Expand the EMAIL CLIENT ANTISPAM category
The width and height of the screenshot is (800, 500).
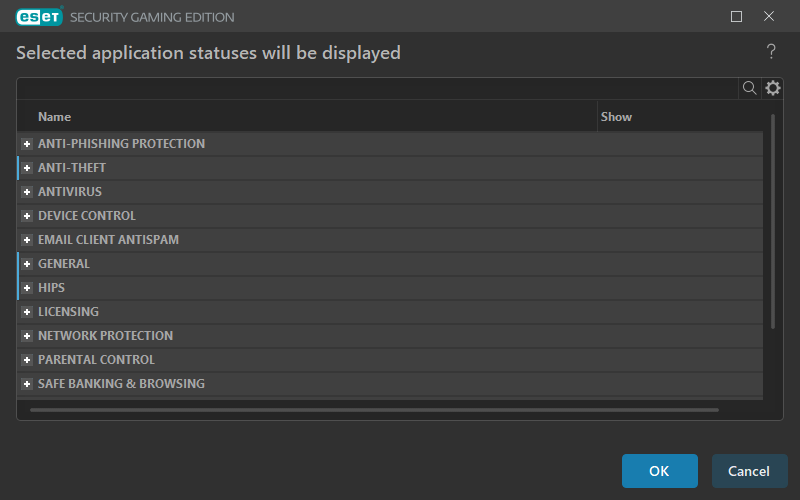pyautogui.click(x=27, y=240)
